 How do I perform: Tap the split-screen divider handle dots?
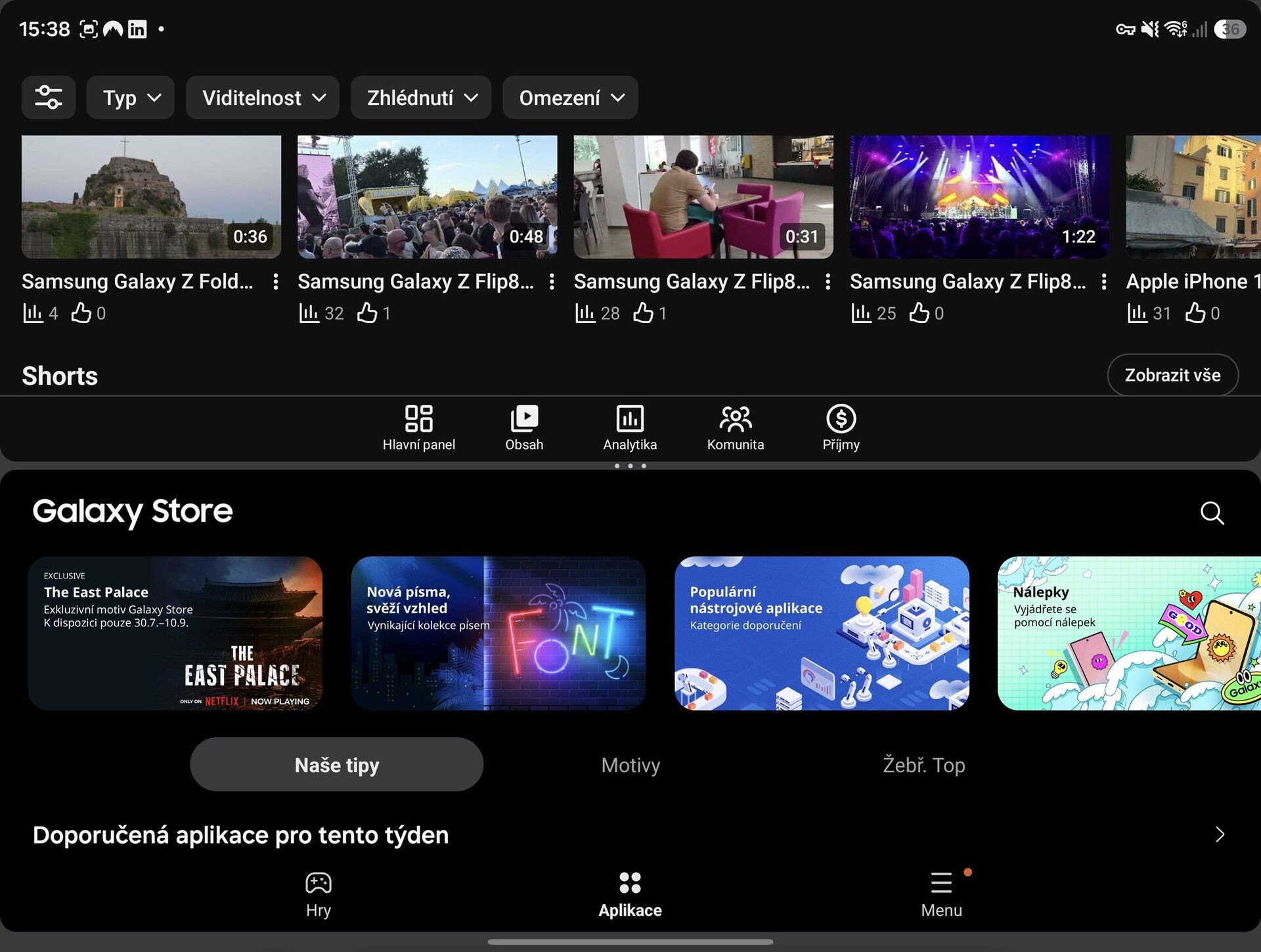click(x=630, y=466)
